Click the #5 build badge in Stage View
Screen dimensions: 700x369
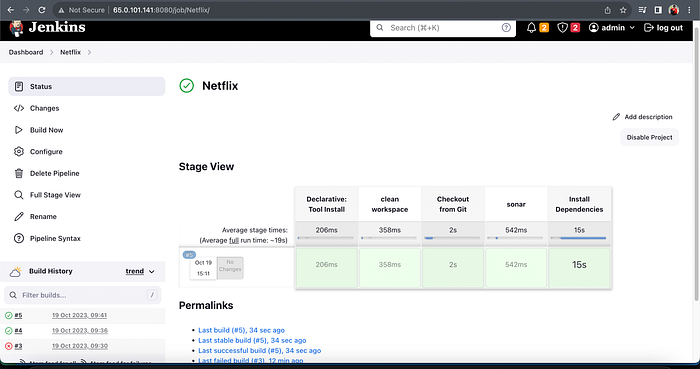click(x=189, y=255)
